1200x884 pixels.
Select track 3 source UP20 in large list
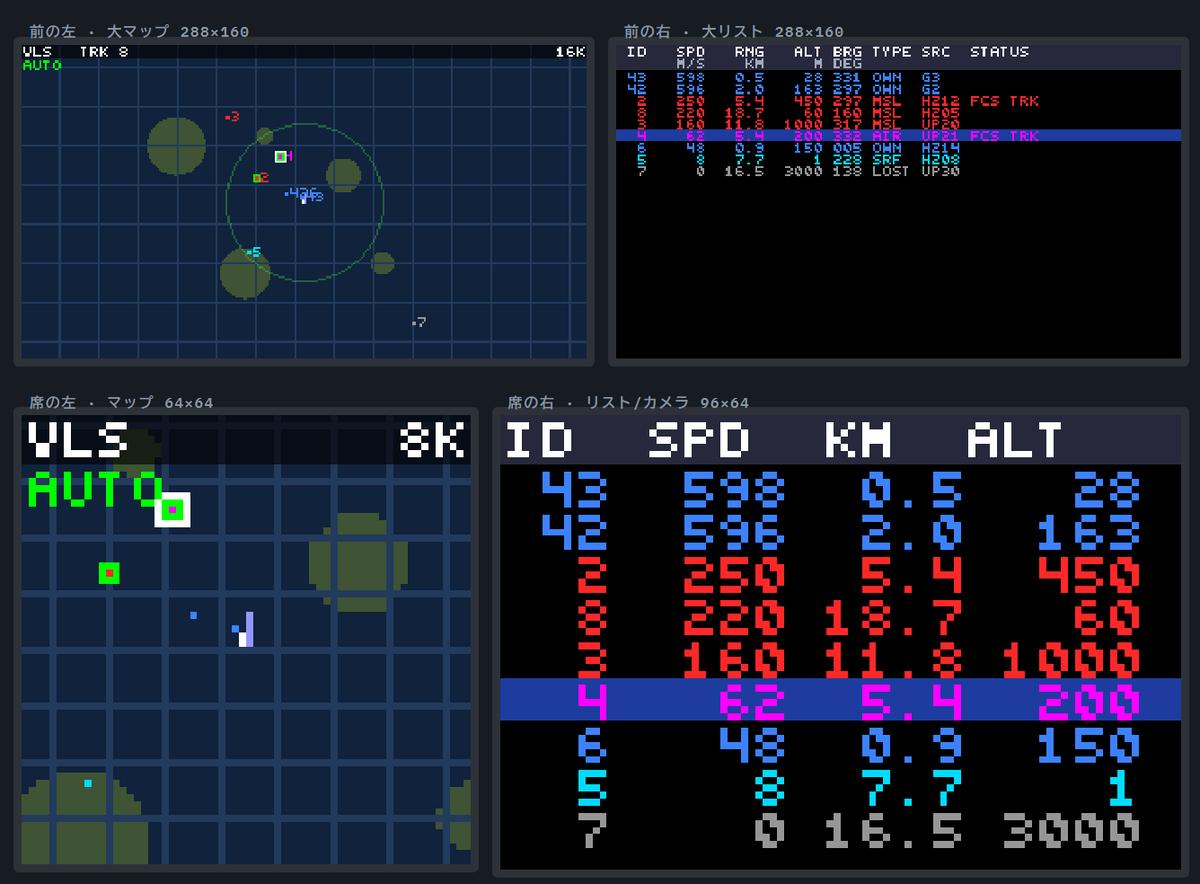pyautogui.click(x=941, y=124)
